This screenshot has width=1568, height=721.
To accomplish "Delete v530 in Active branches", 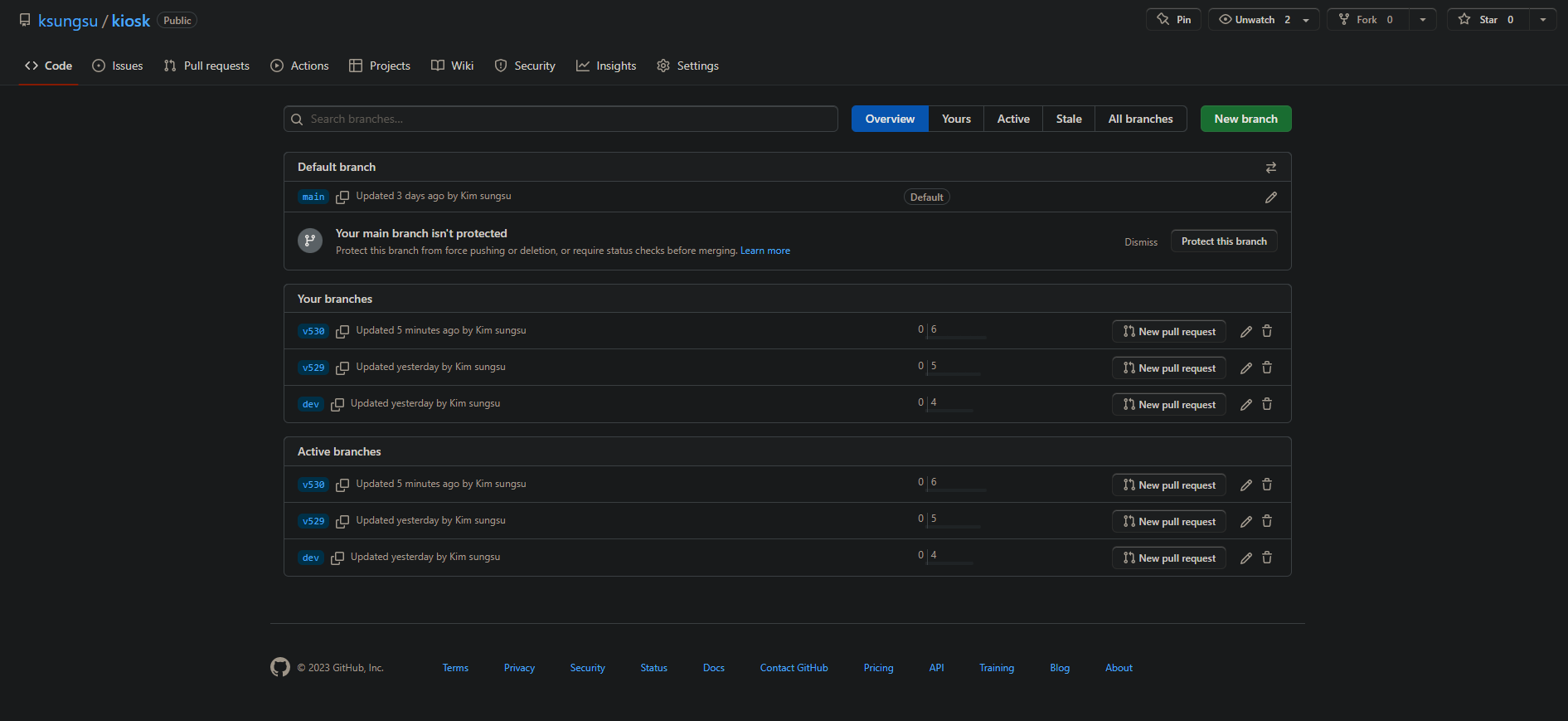I will tap(1267, 485).
